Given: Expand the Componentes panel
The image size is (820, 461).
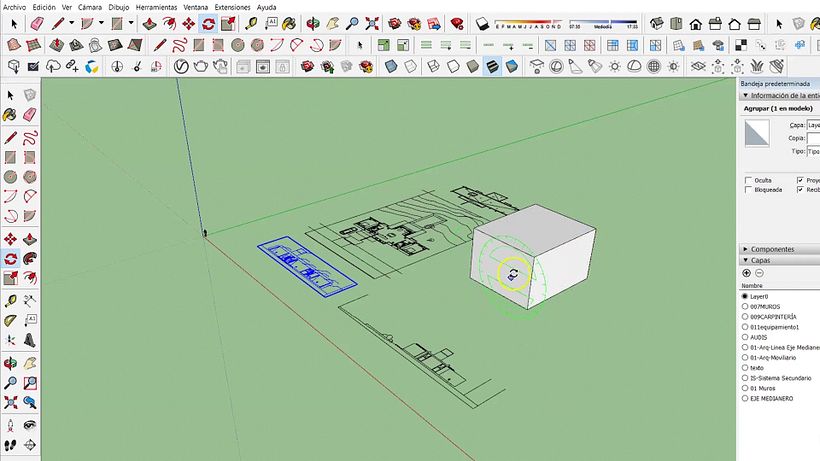Looking at the screenshot, I should [746, 249].
